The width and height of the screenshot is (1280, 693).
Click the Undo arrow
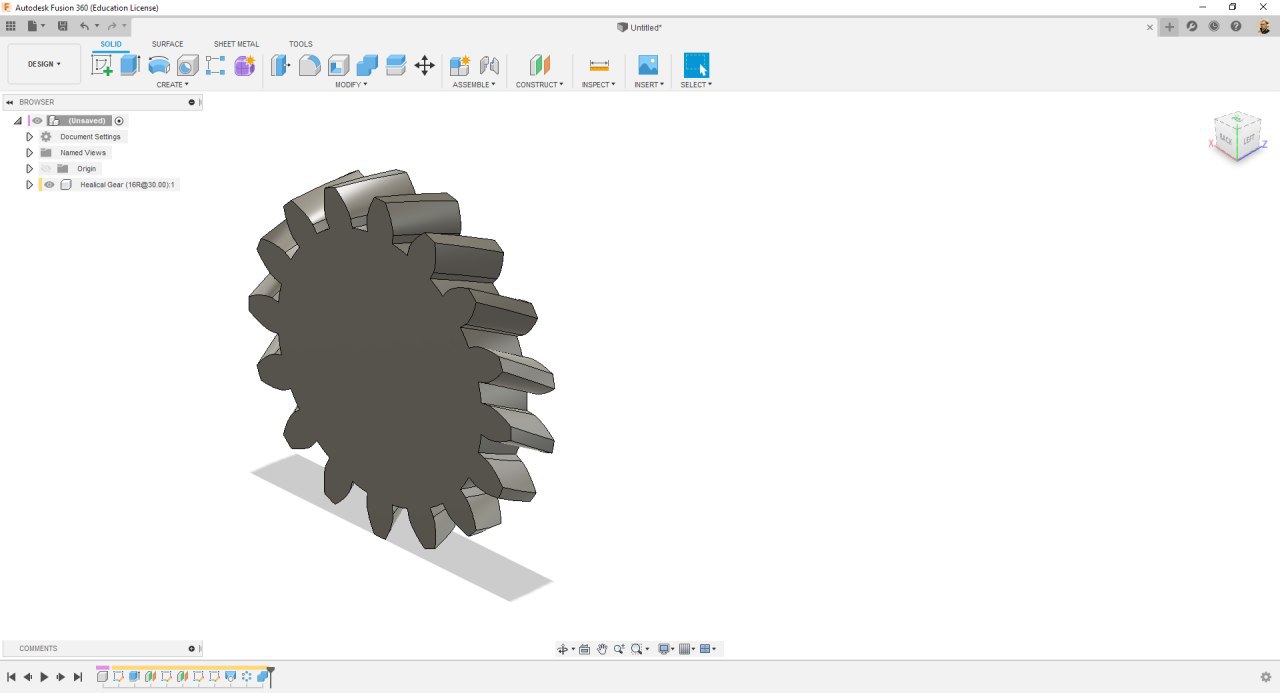click(85, 26)
